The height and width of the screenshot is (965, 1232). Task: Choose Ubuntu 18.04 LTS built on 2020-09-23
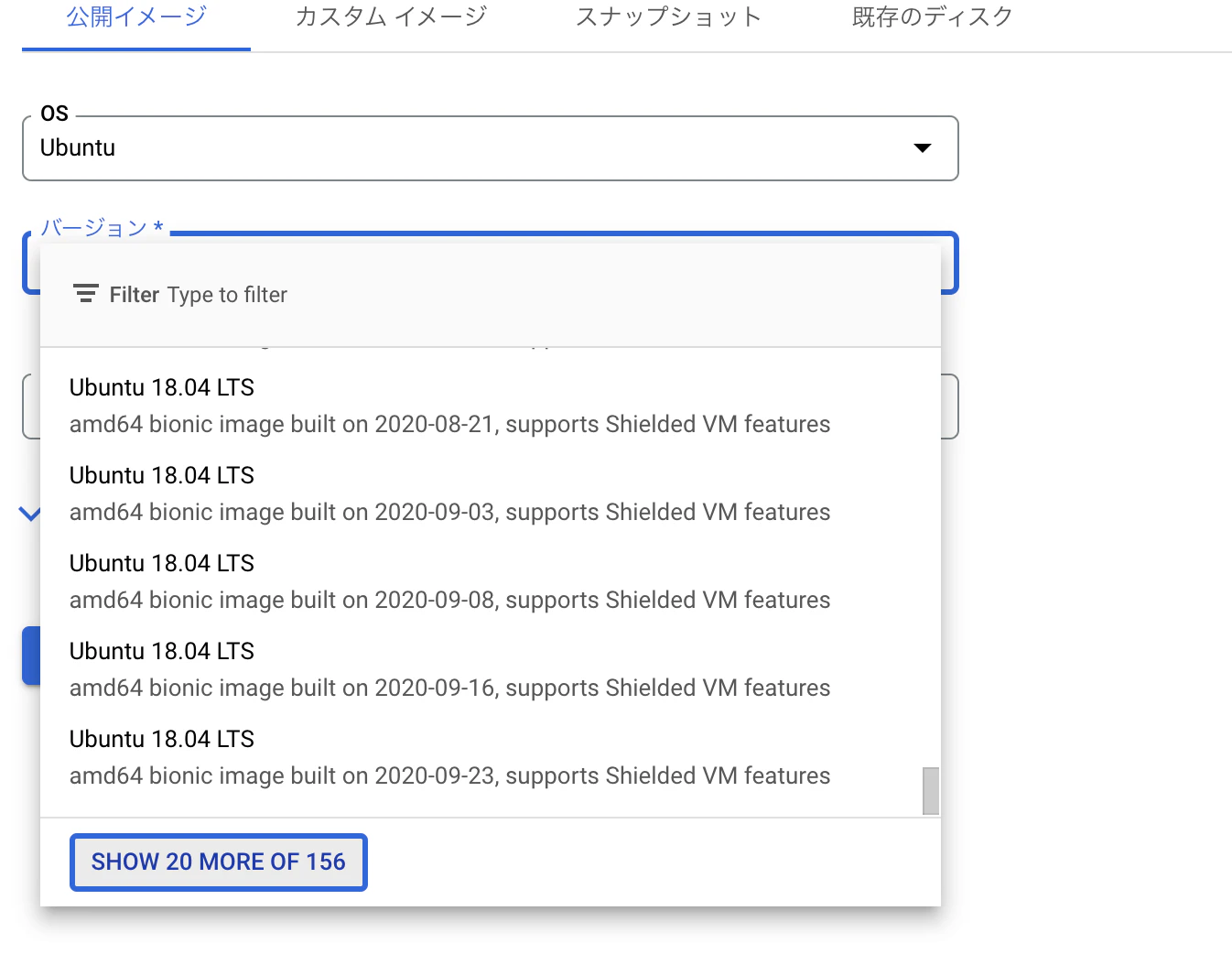click(491, 757)
